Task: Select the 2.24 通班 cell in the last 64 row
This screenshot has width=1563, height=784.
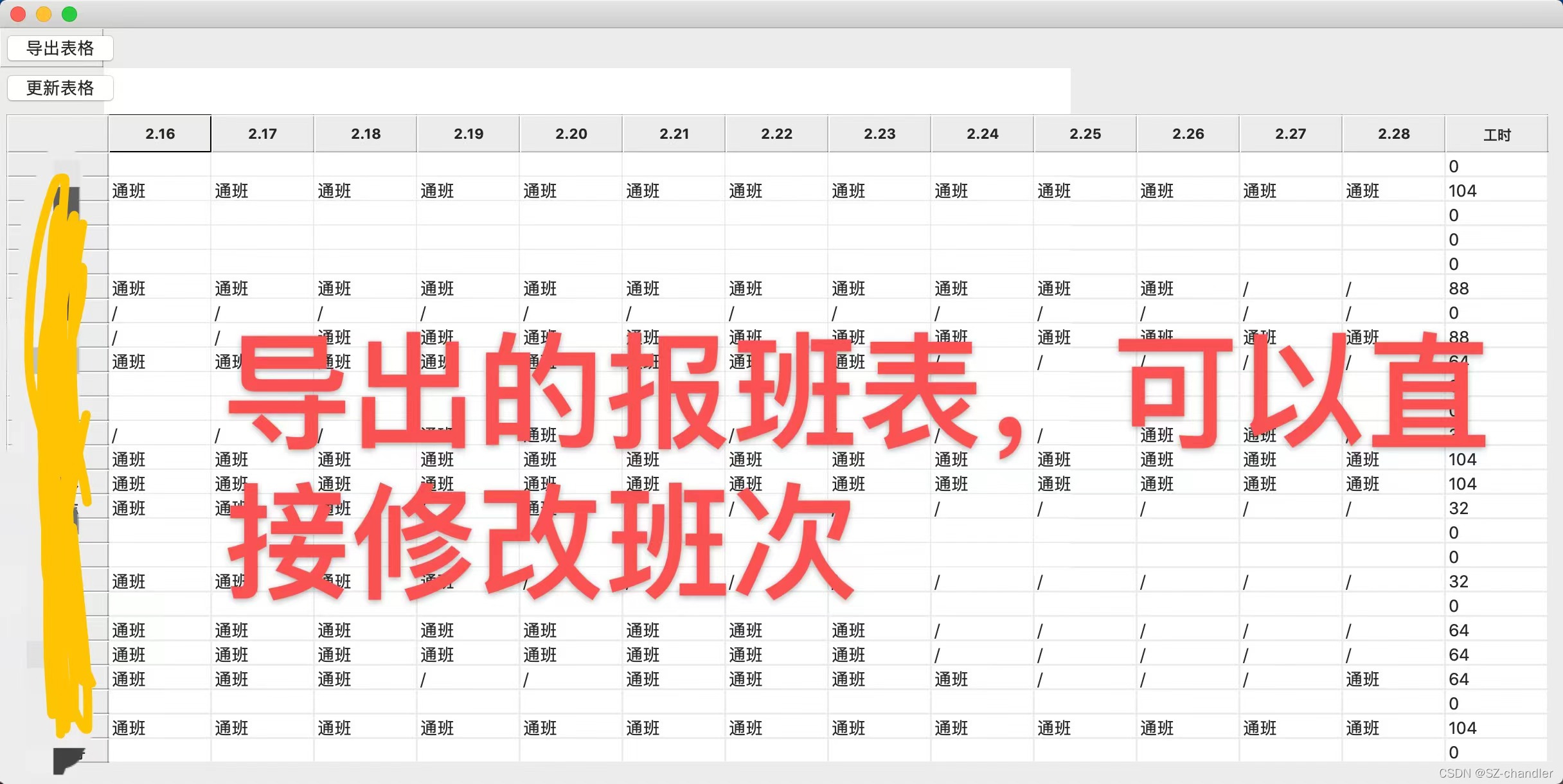Action: pyautogui.click(x=982, y=679)
